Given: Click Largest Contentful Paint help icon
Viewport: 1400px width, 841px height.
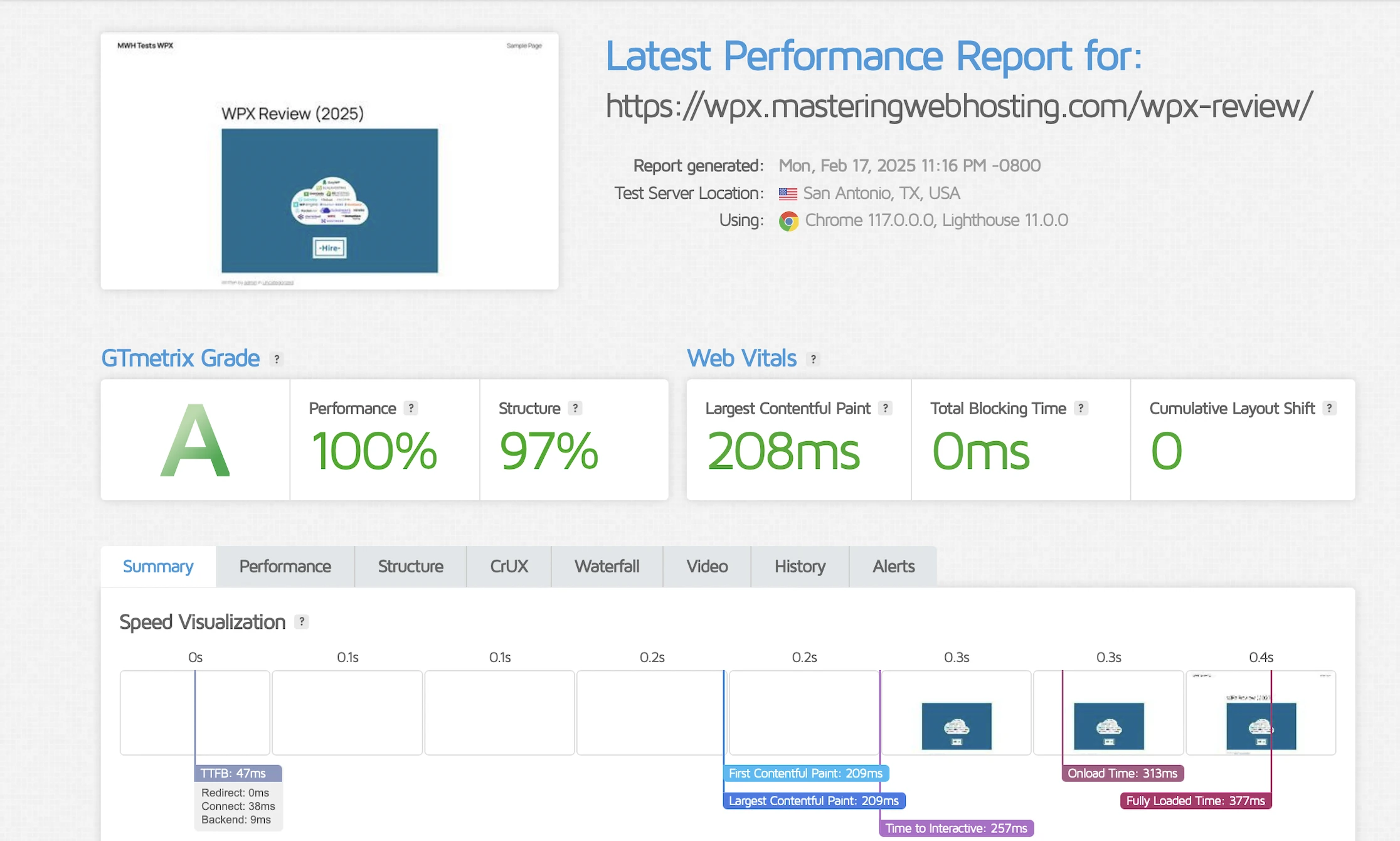Looking at the screenshot, I should [885, 408].
